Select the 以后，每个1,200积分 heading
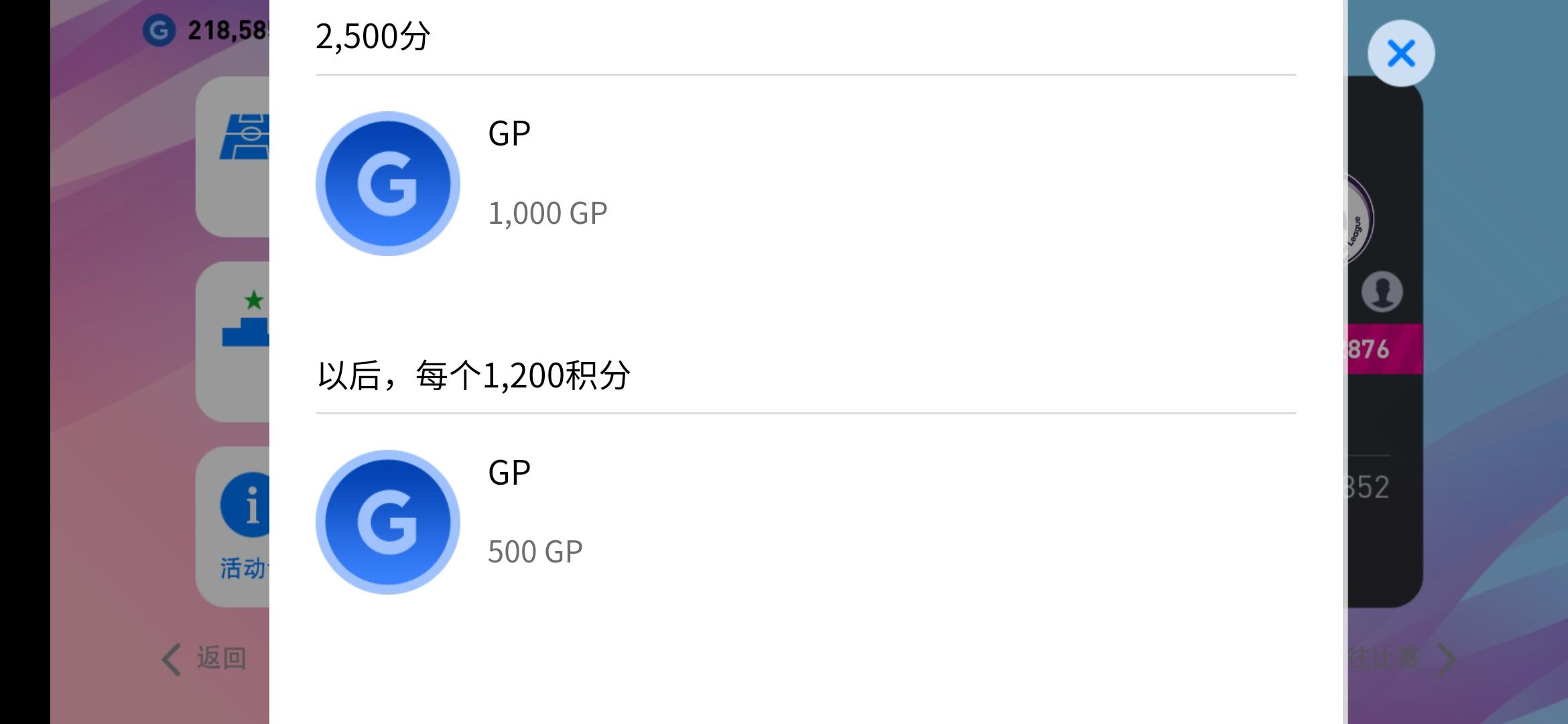Viewport: 1568px width, 724px height. 473,375
